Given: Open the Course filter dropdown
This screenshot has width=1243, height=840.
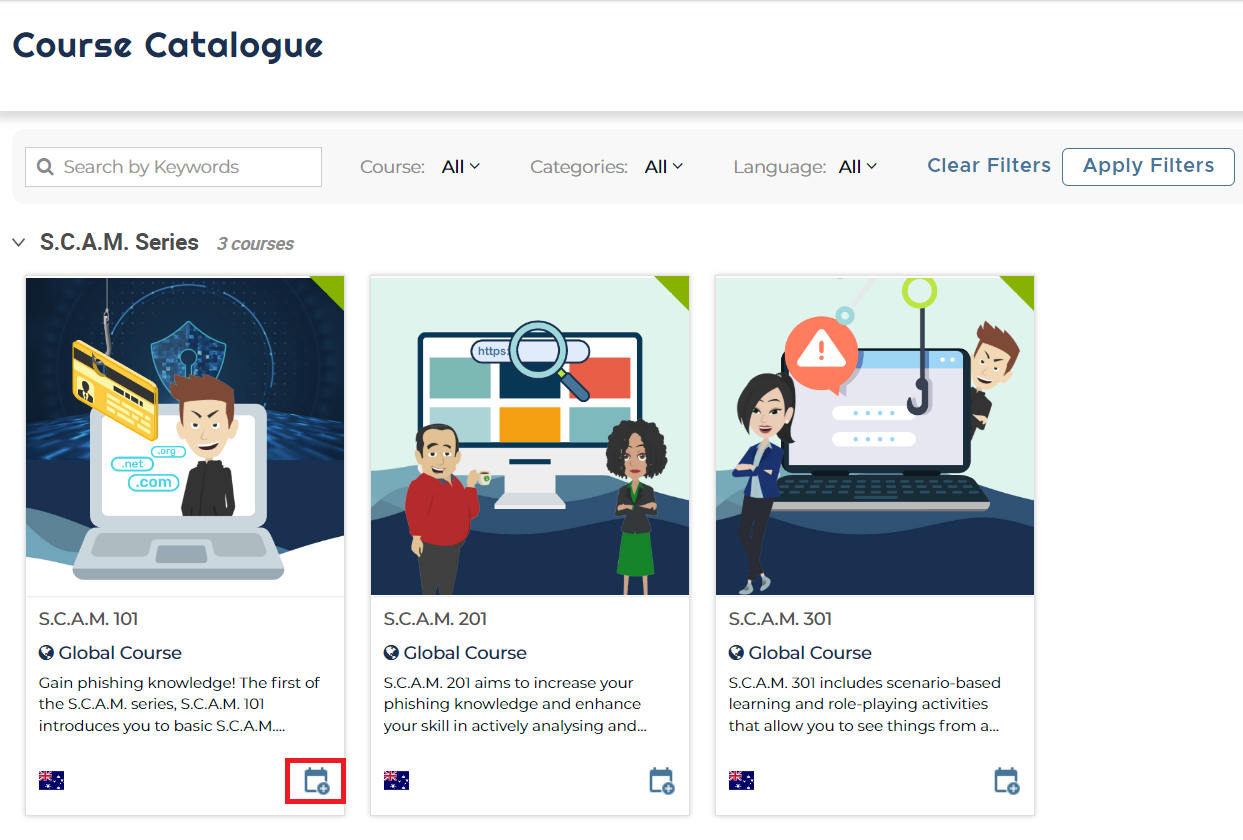Looking at the screenshot, I should pos(461,167).
